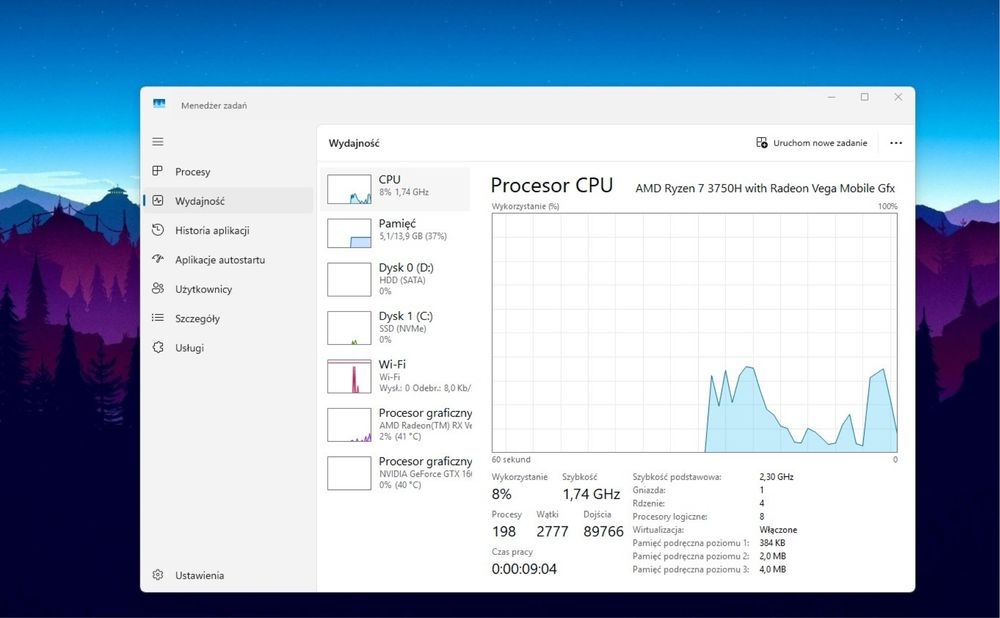Screen dimensions: 1000x618
Task: Select the Pamięć mini graph thumbnail
Action: [349, 233]
